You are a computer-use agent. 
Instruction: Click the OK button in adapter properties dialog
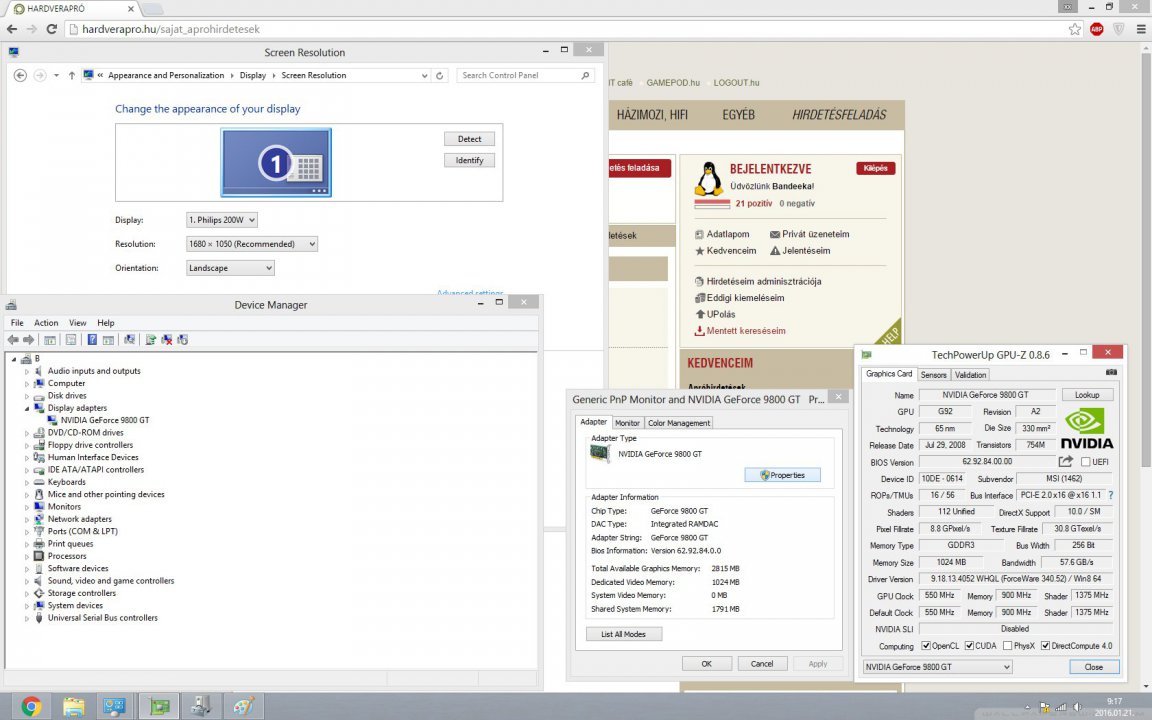(707, 663)
